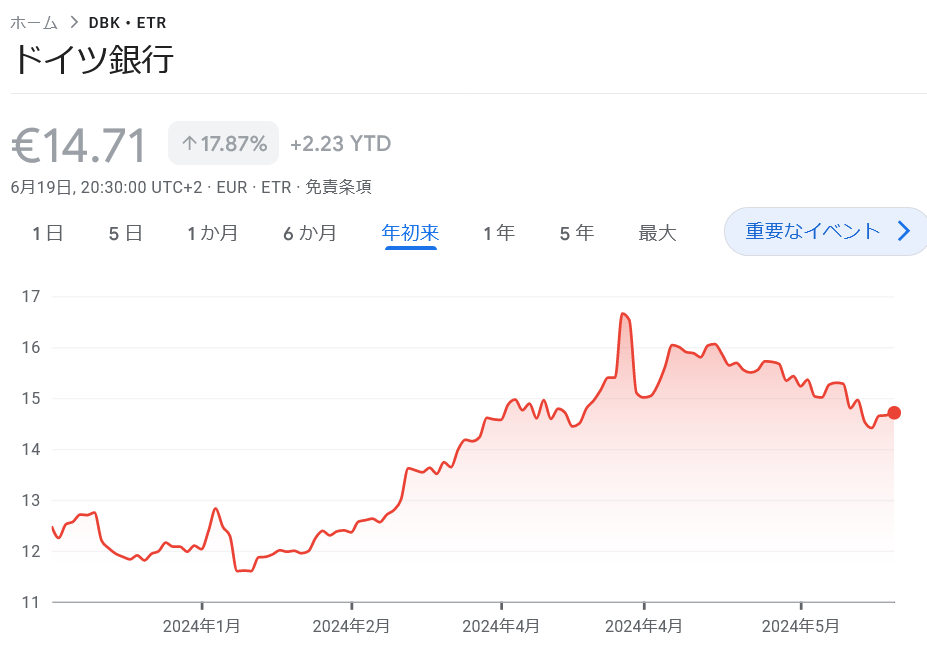
Task: Show the 最大 chart range
Action: point(656,231)
